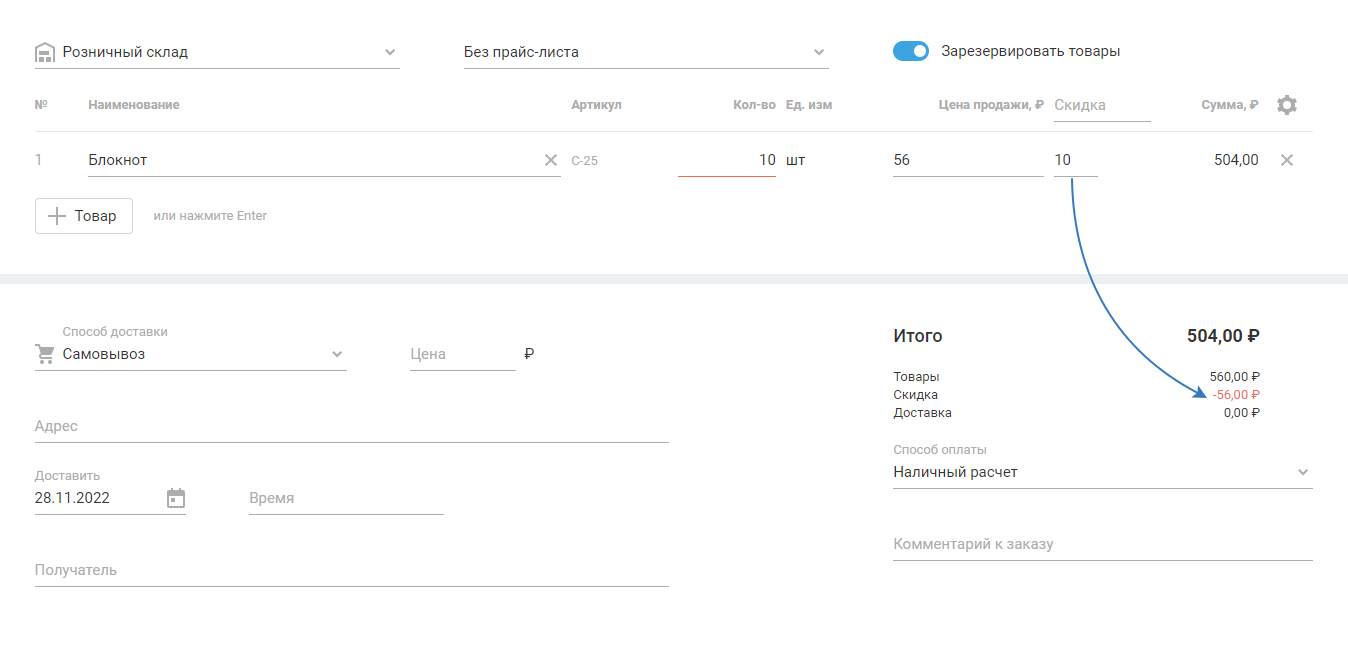This screenshot has width=1348, height=646.
Task: Click the sale price field with 56
Action: tap(967, 160)
